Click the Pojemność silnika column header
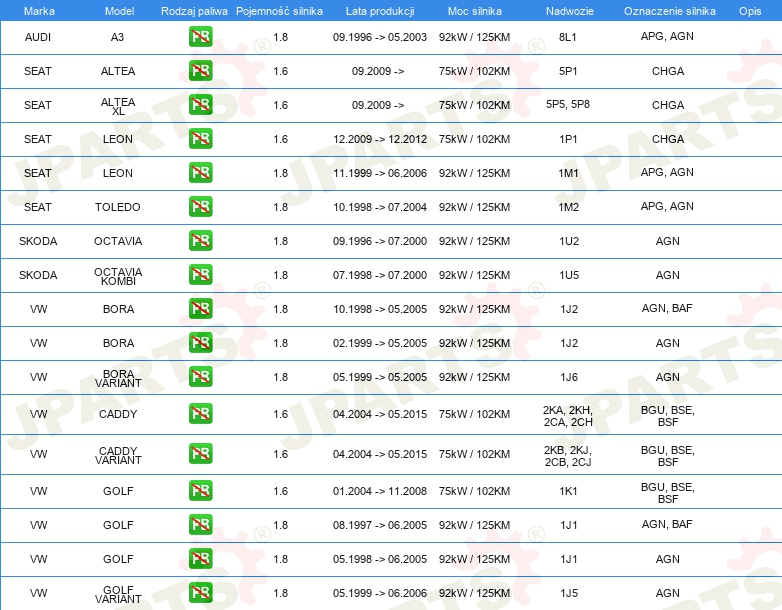 point(279,11)
